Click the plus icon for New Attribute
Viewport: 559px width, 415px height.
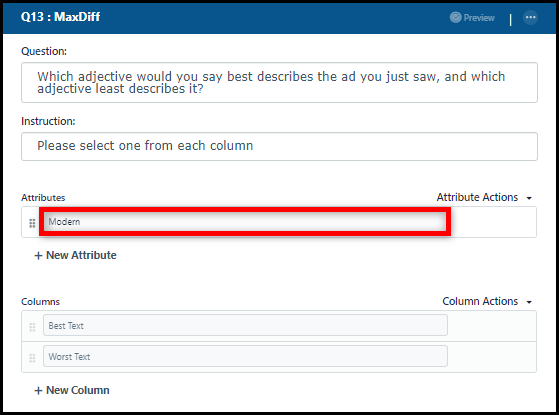pos(38,256)
